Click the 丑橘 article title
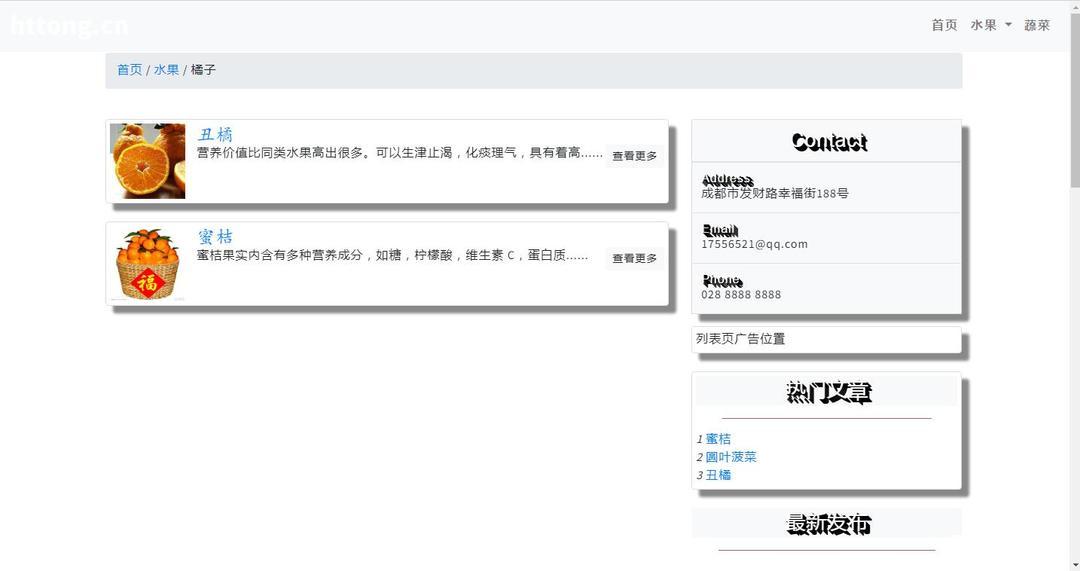The width and height of the screenshot is (1080, 571). [x=215, y=134]
